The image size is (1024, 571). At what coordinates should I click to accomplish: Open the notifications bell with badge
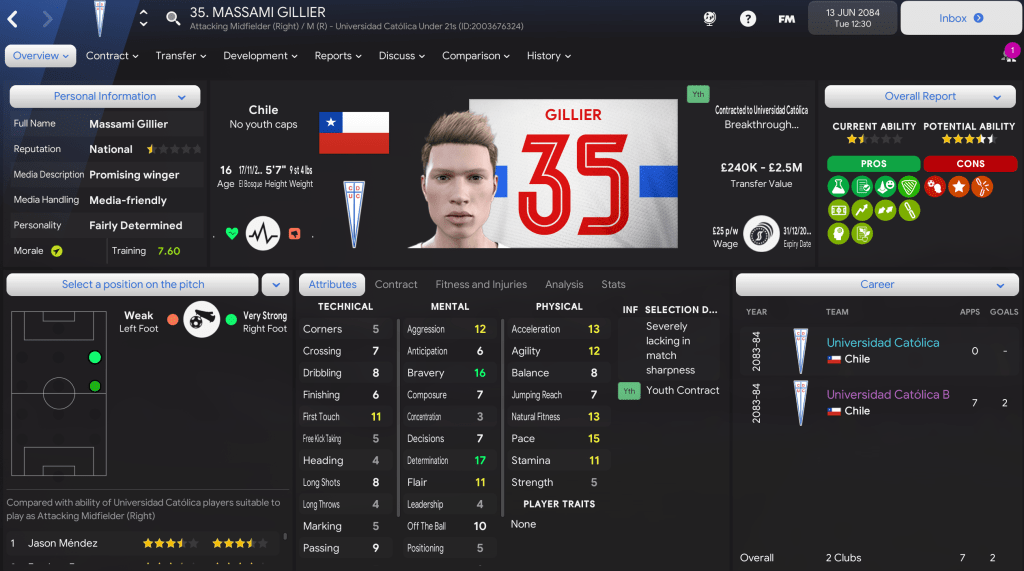1010,53
